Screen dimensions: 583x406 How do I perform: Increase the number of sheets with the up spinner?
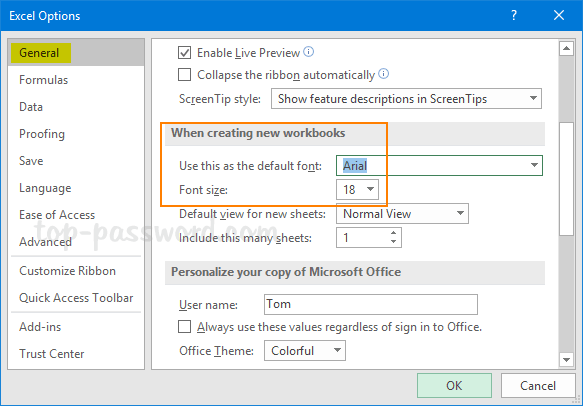[393, 233]
